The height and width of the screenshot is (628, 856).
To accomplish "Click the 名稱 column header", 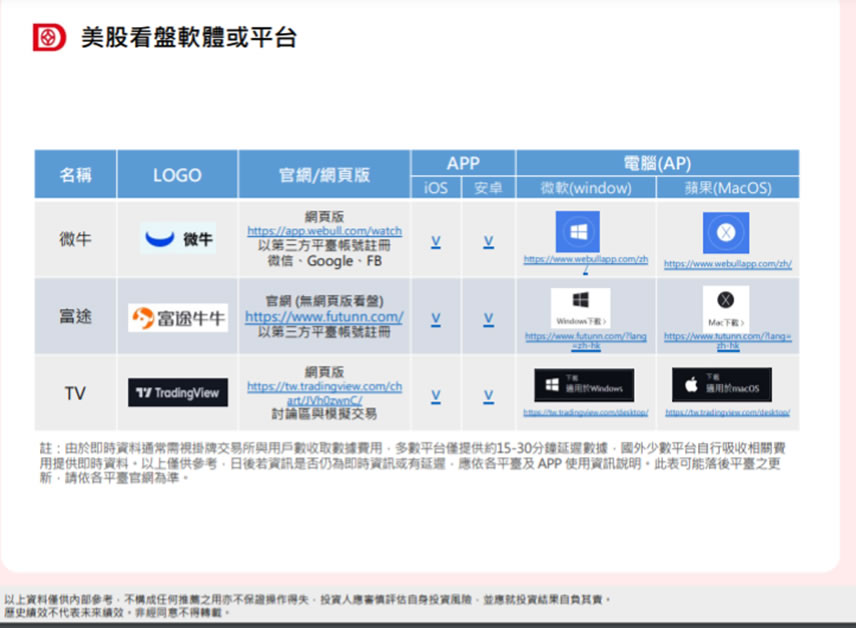I will point(75,174).
